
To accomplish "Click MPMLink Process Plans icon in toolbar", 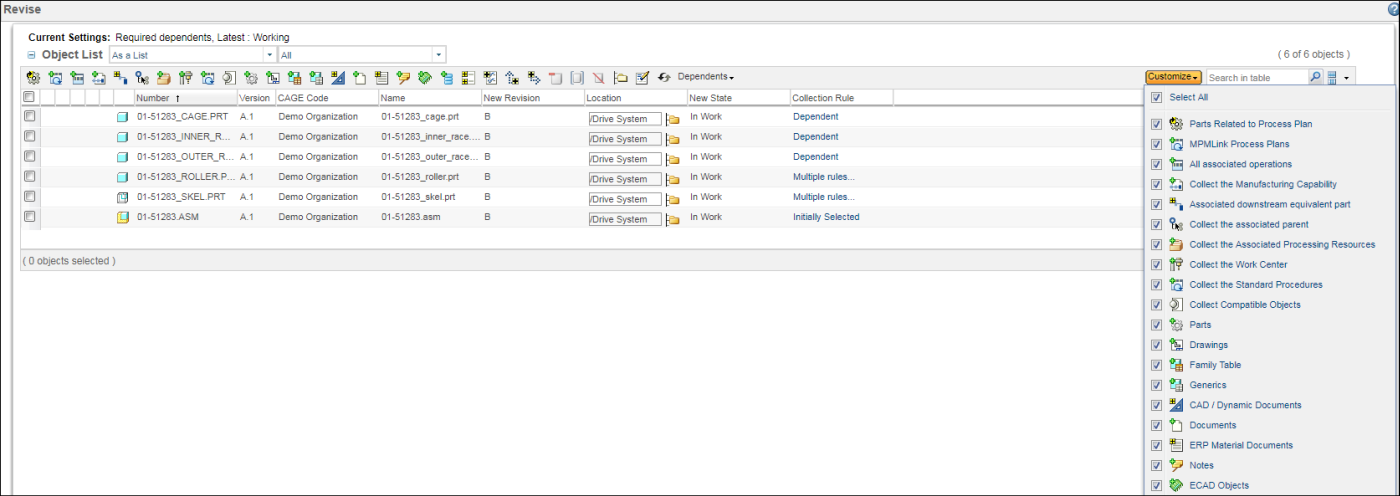I will click(55, 77).
